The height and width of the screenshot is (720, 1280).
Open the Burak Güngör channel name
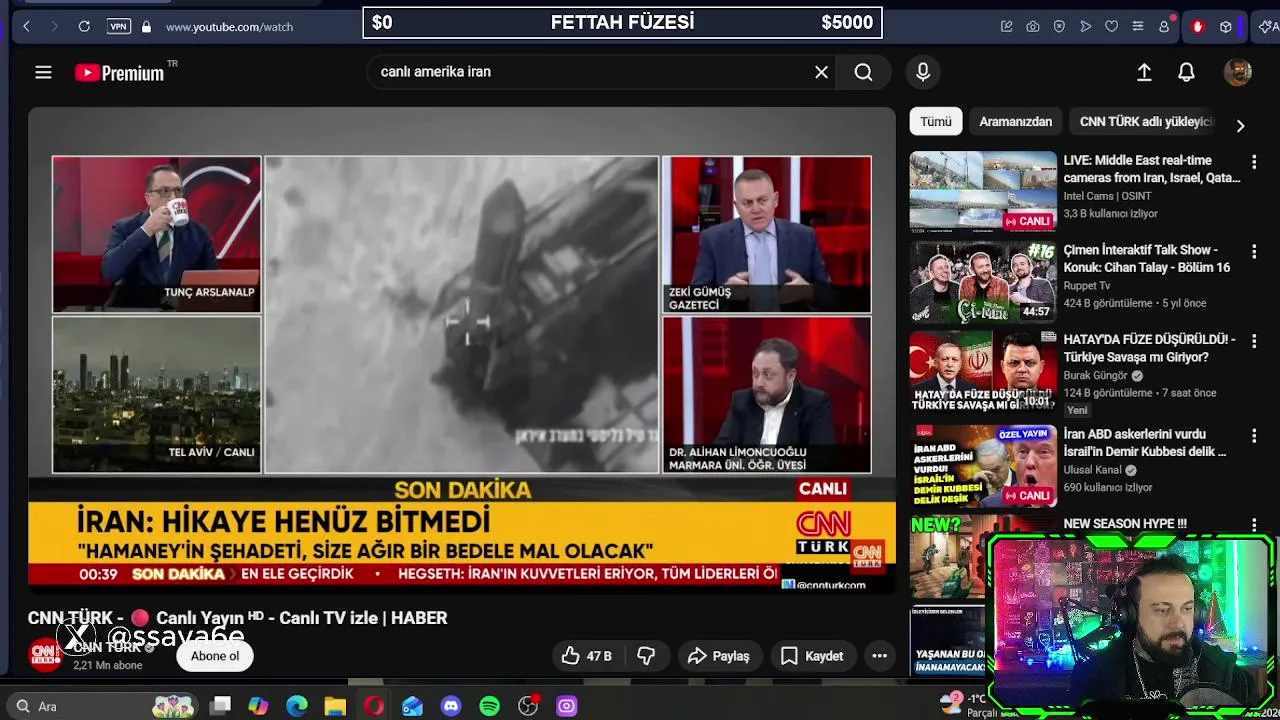tap(1095, 376)
